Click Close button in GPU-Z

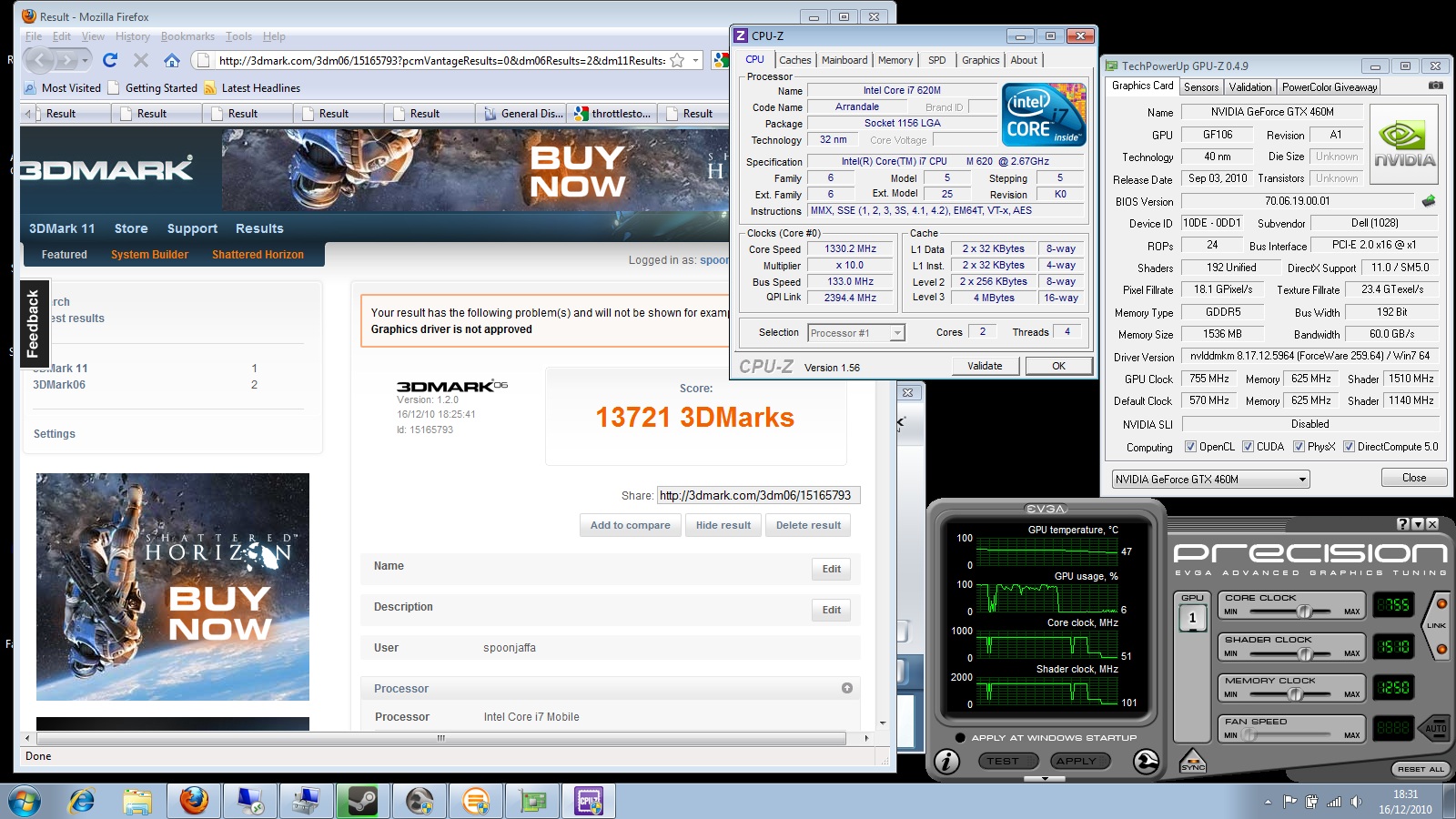1414,478
